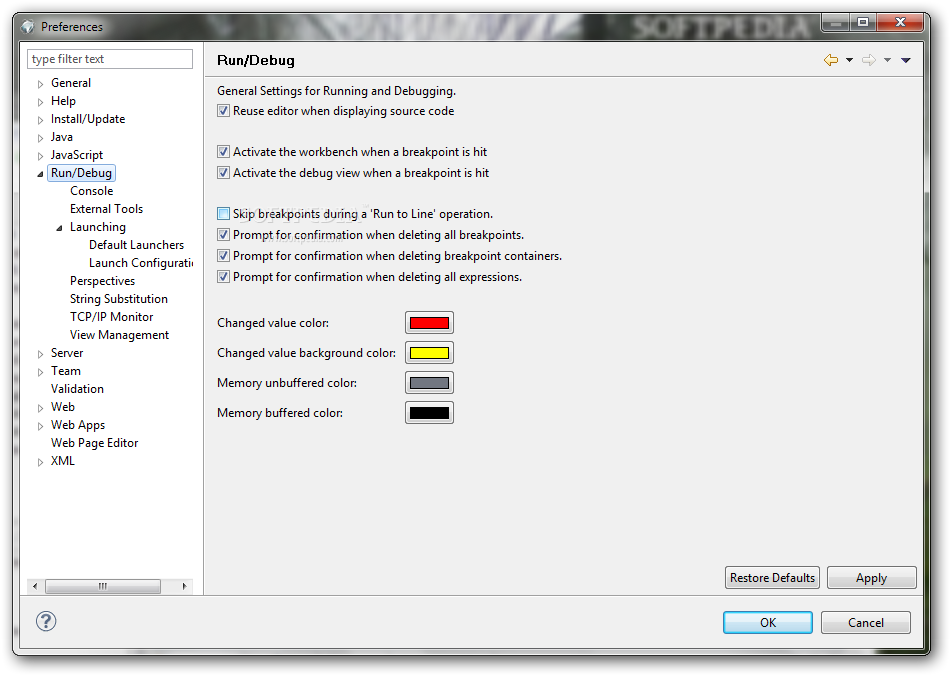Enable Skip breakpoints during Run to Line
Screen dimensions: 951x676
(x=223, y=213)
